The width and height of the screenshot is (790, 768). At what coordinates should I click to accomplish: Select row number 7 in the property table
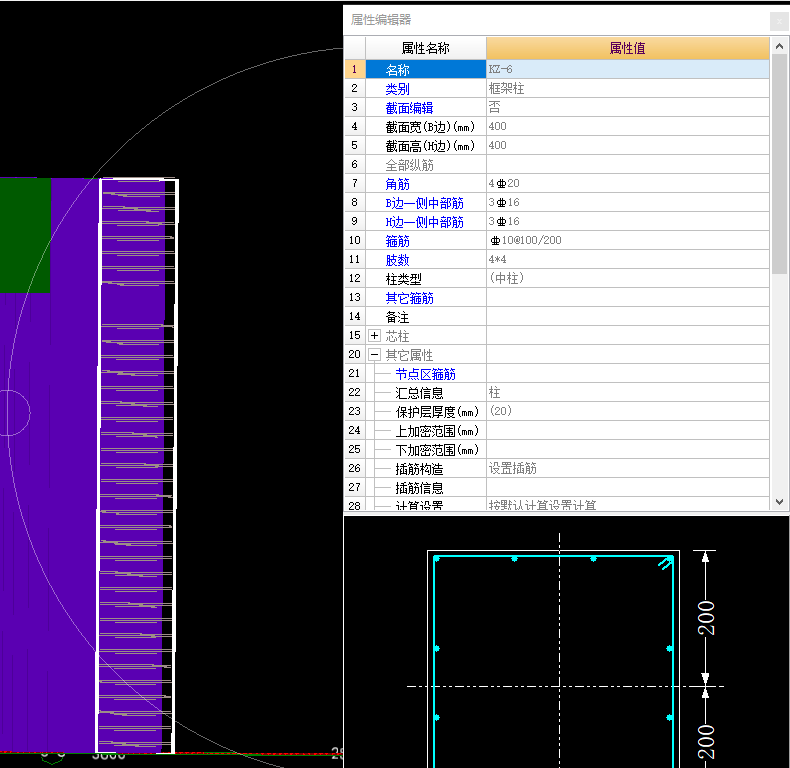pos(355,183)
